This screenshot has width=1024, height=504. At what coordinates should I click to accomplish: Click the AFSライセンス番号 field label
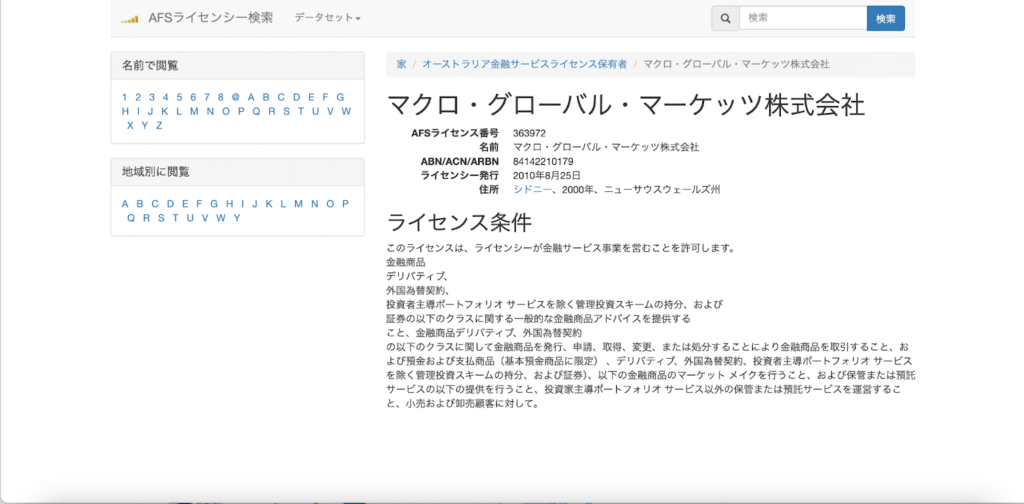click(x=455, y=133)
